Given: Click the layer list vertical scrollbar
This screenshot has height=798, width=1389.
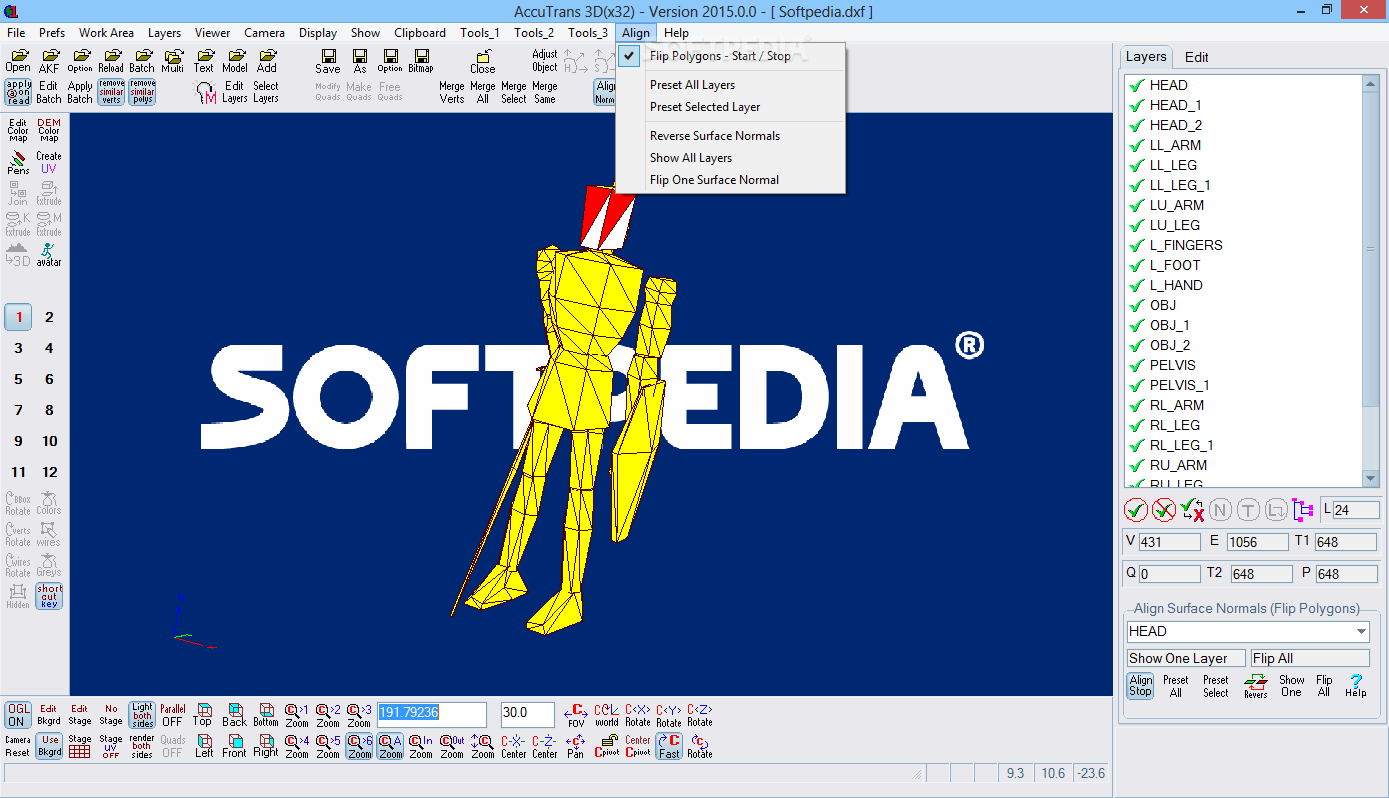Looking at the screenshot, I should point(1371,281).
